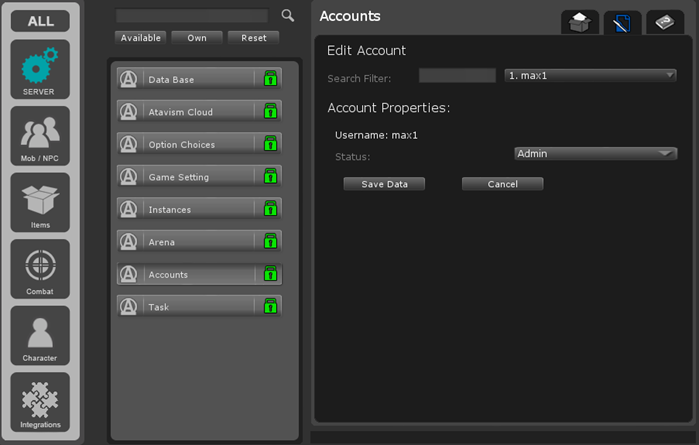
Task: Toggle the green lock on Arena
Action: coord(270,242)
